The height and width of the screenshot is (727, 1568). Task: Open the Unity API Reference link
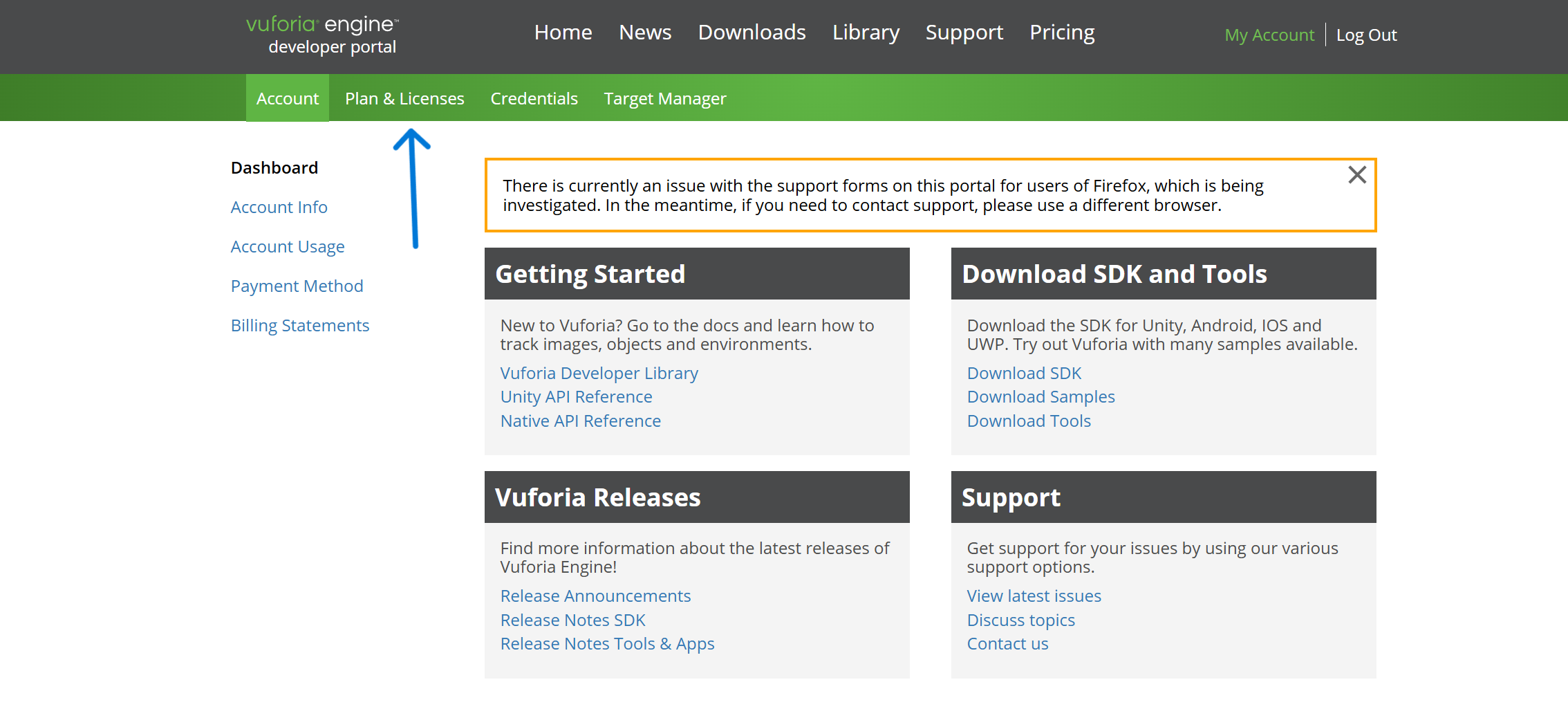pyautogui.click(x=577, y=397)
